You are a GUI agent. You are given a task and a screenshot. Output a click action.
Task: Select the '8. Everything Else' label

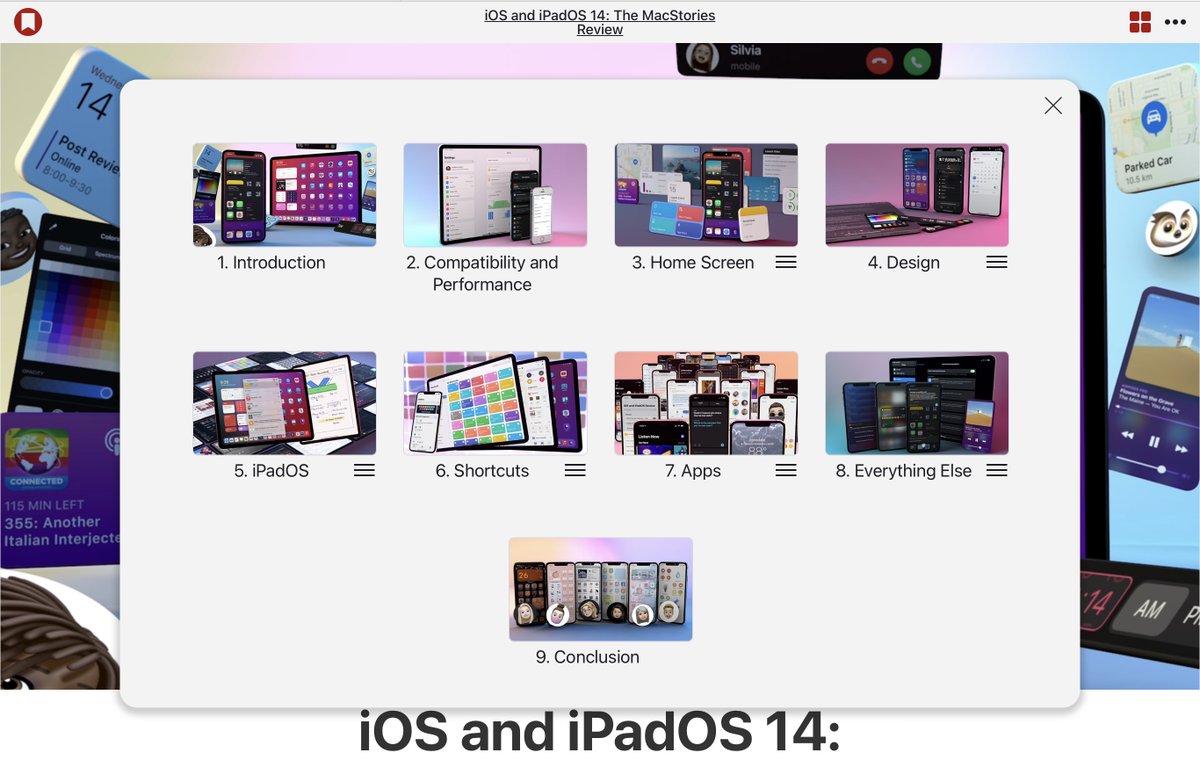(x=904, y=471)
